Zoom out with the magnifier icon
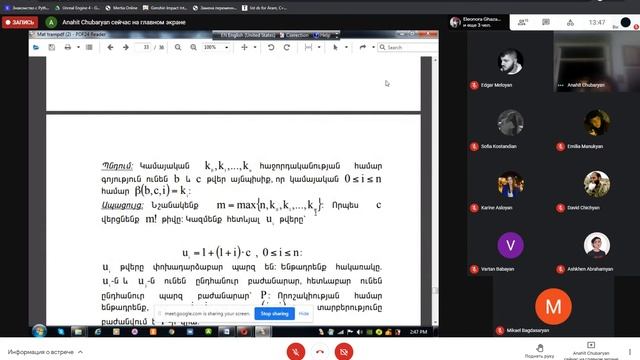640x360 pixels. coord(178,47)
